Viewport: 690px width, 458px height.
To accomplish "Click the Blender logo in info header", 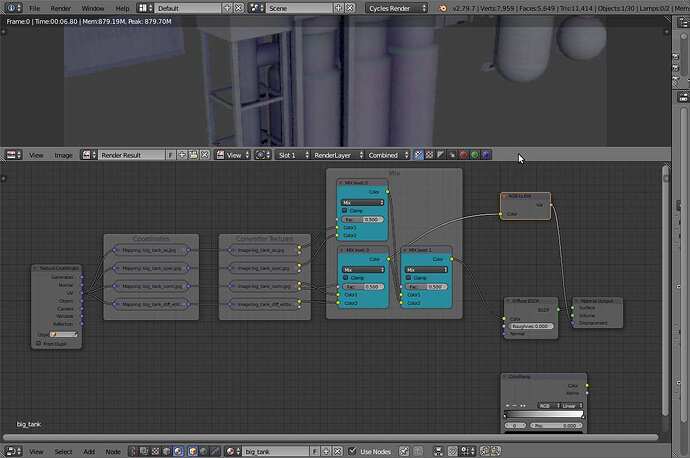I will point(443,8).
